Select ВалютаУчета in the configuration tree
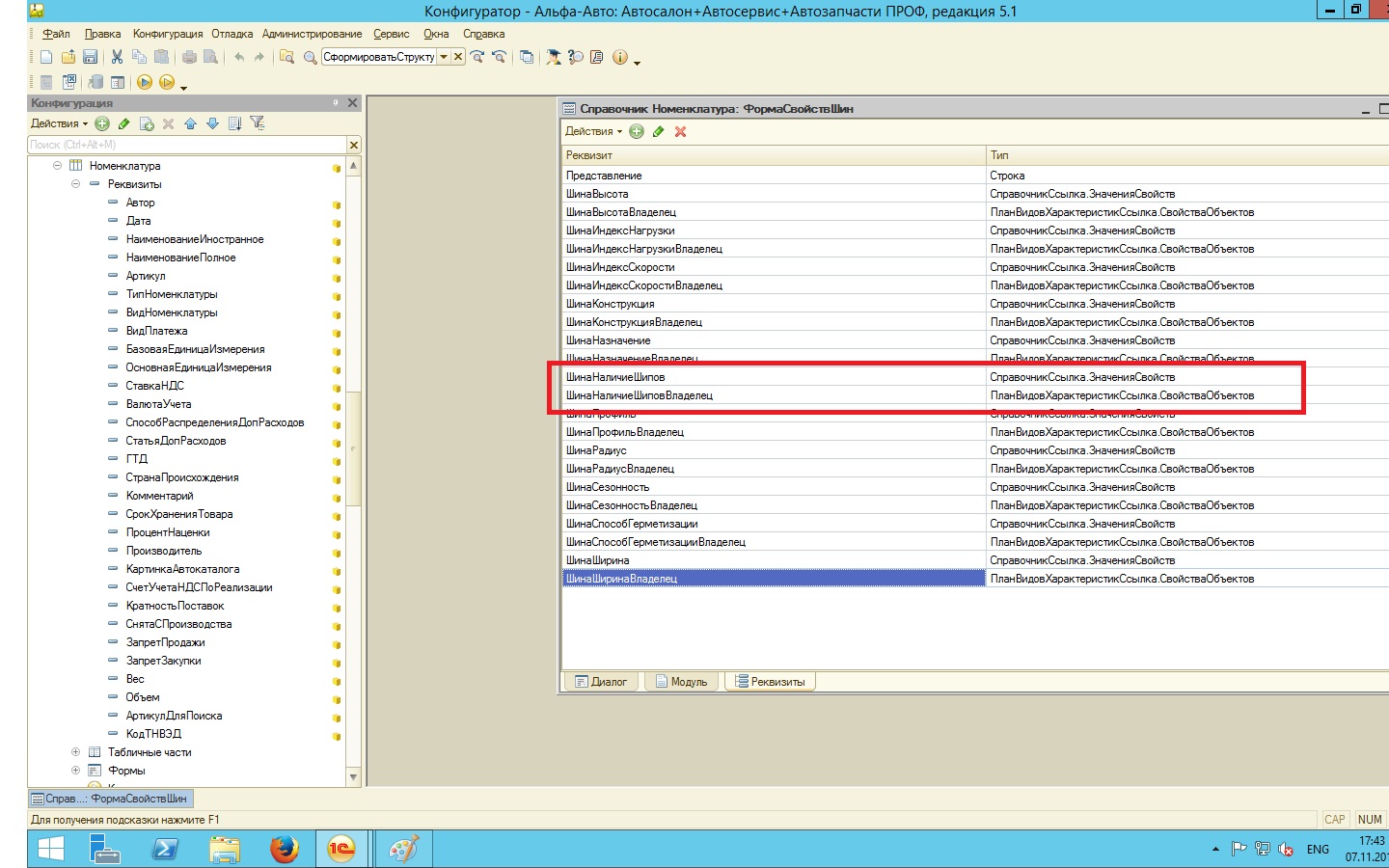Image resolution: width=1389 pixels, height=868 pixels. coord(158,404)
